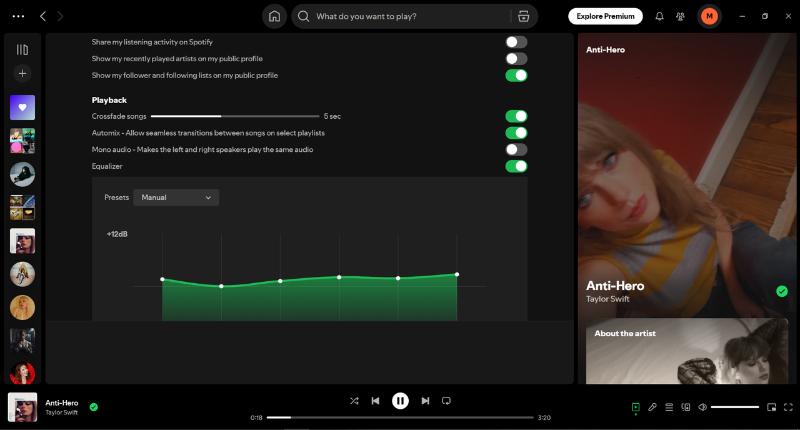Screen dimensions: 800x430
Task: Open the play queue icon
Action: point(669,407)
